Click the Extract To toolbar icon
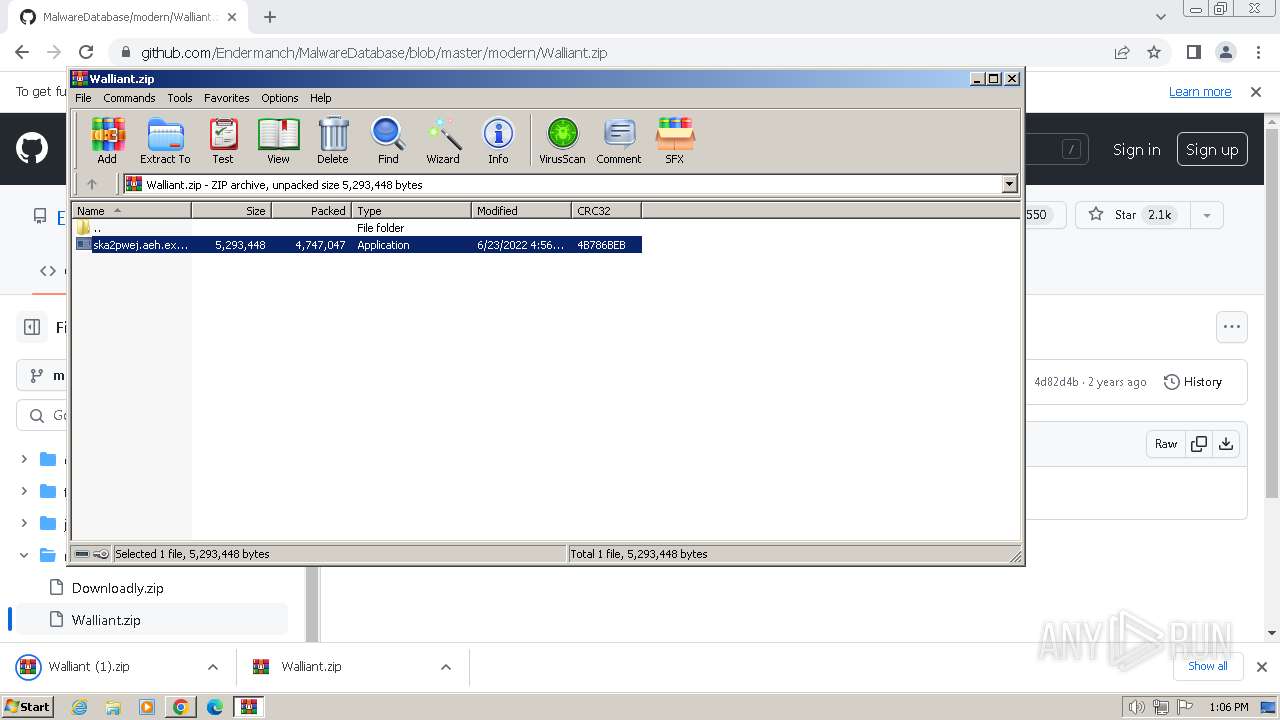The image size is (1280, 720). [x=165, y=141]
